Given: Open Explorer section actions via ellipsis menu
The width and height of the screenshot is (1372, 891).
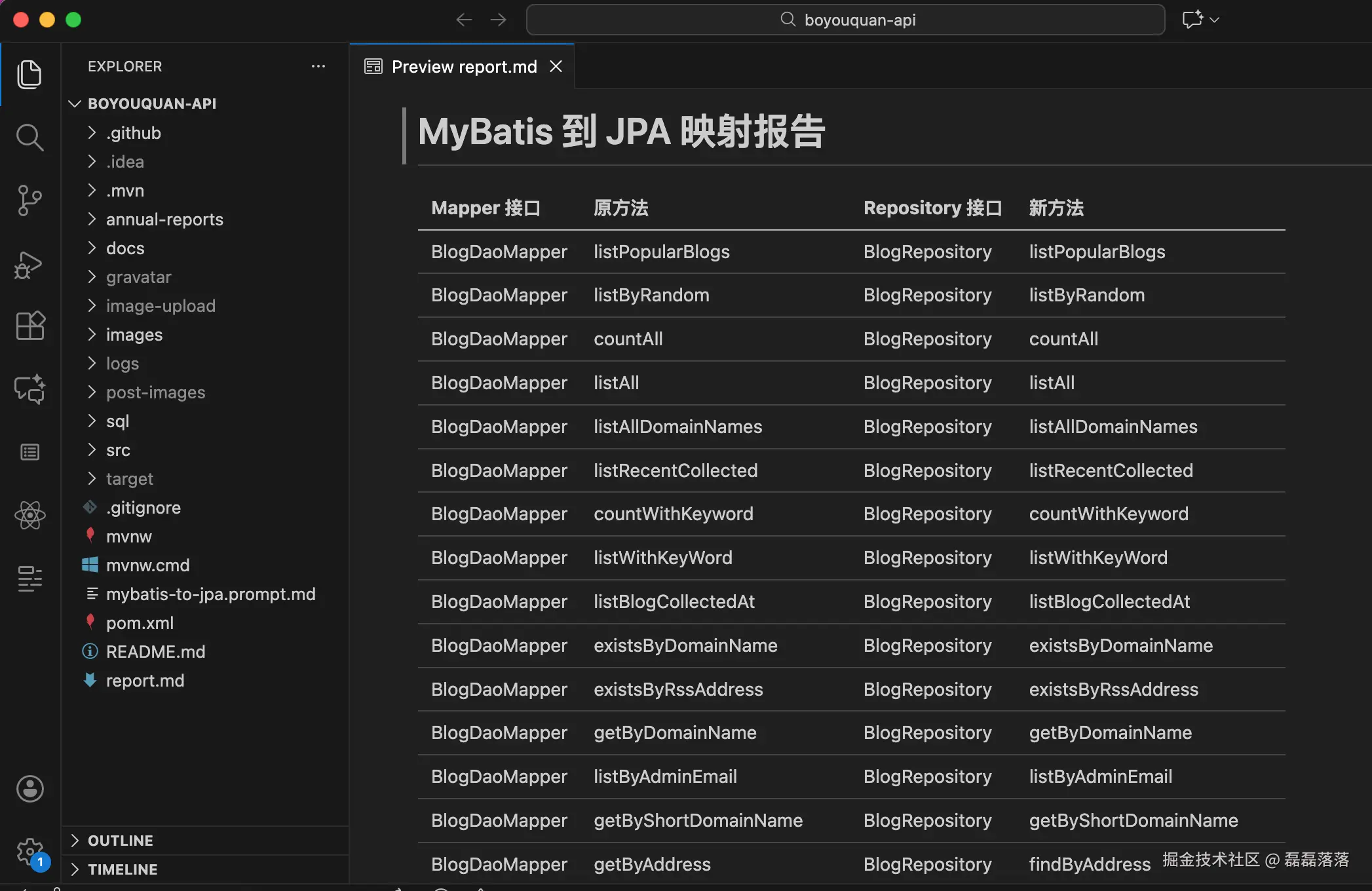Looking at the screenshot, I should point(318,66).
